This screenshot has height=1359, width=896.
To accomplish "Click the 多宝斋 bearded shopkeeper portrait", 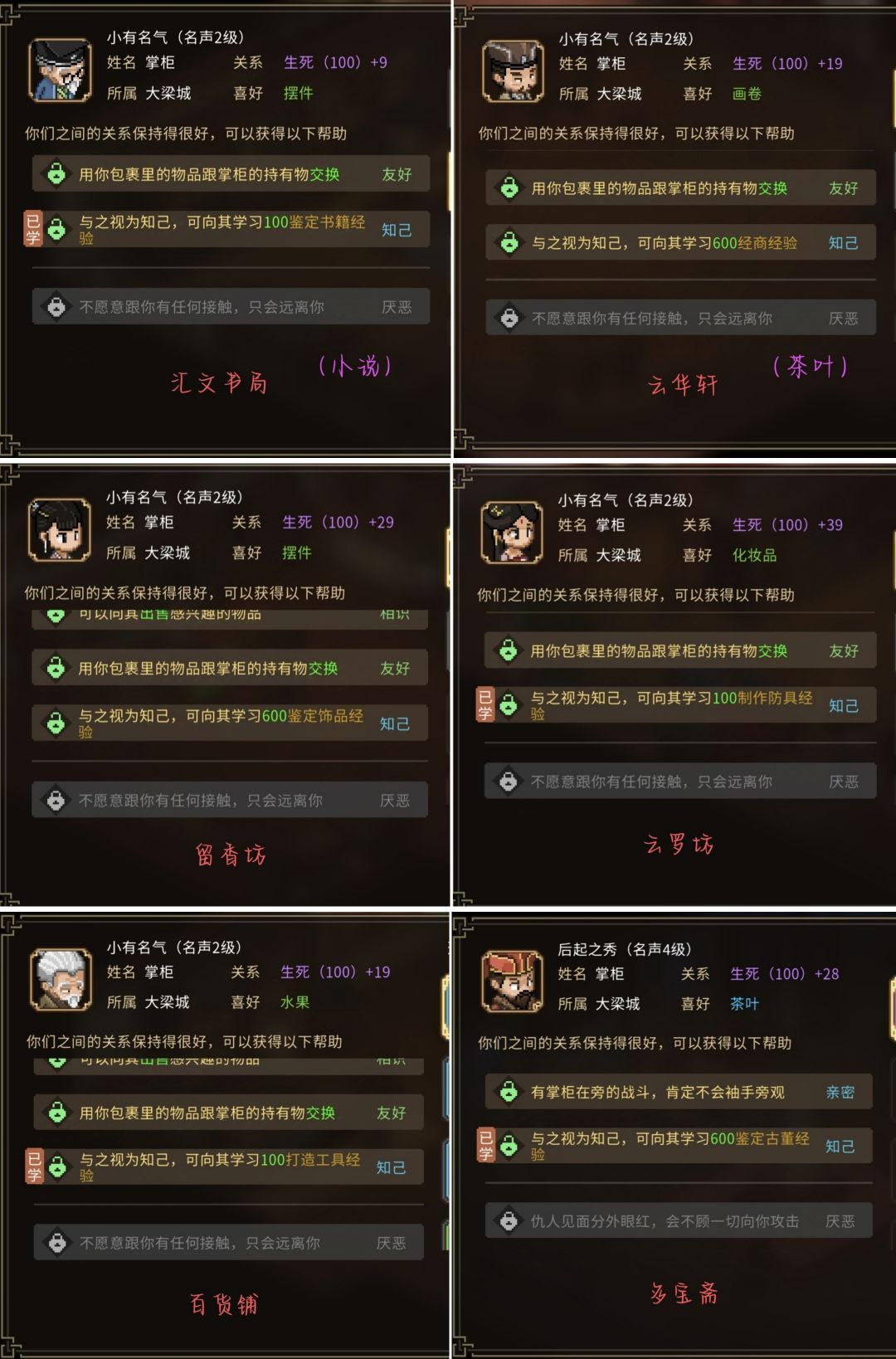I will tap(513, 982).
